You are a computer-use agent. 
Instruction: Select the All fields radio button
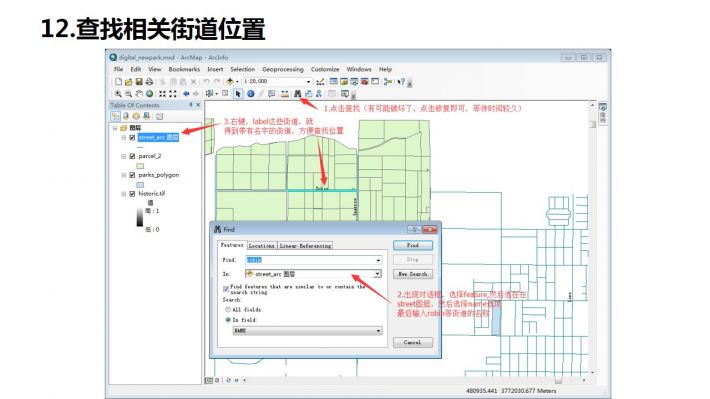point(228,310)
